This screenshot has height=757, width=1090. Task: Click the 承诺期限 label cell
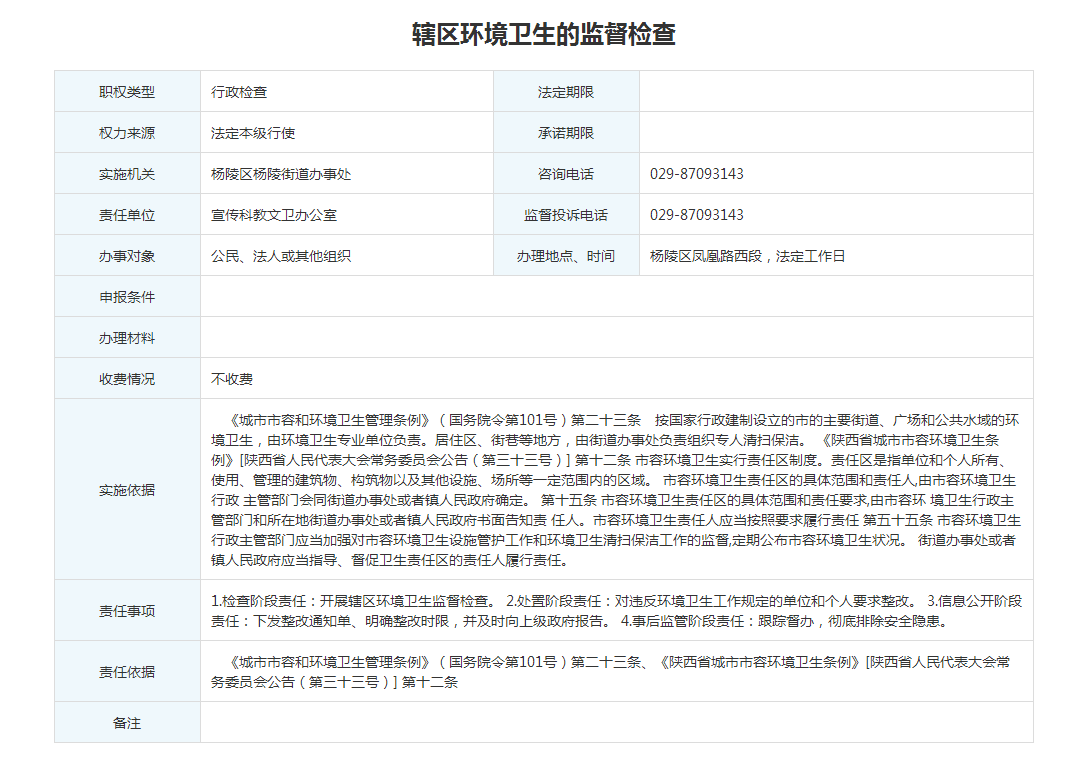tap(566, 133)
